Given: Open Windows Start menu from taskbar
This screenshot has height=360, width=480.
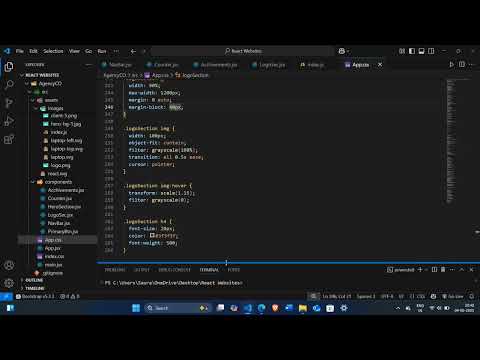Looking at the screenshot, I should 136,308.
